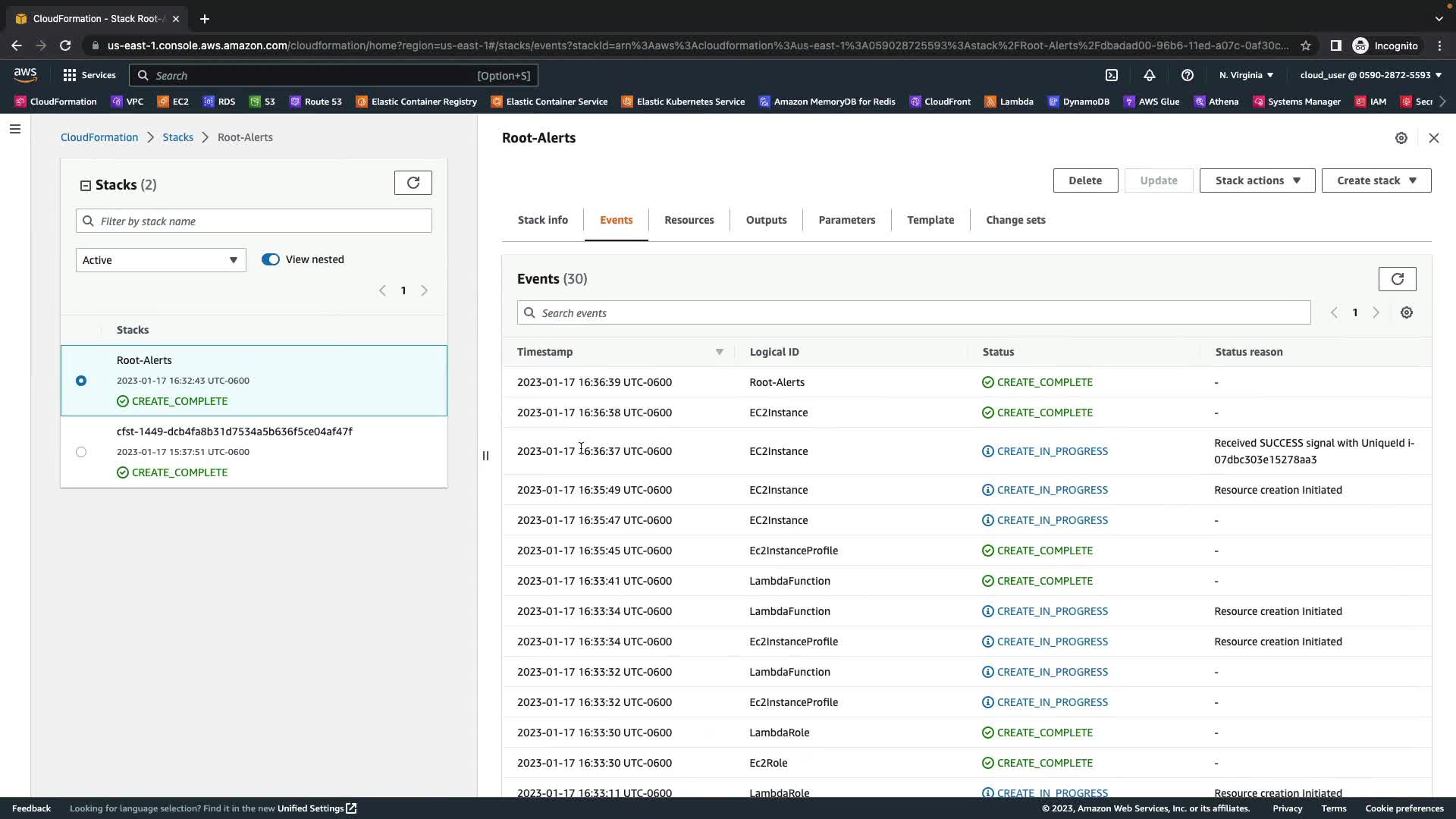Open events table preferences gear

[x=1406, y=313]
